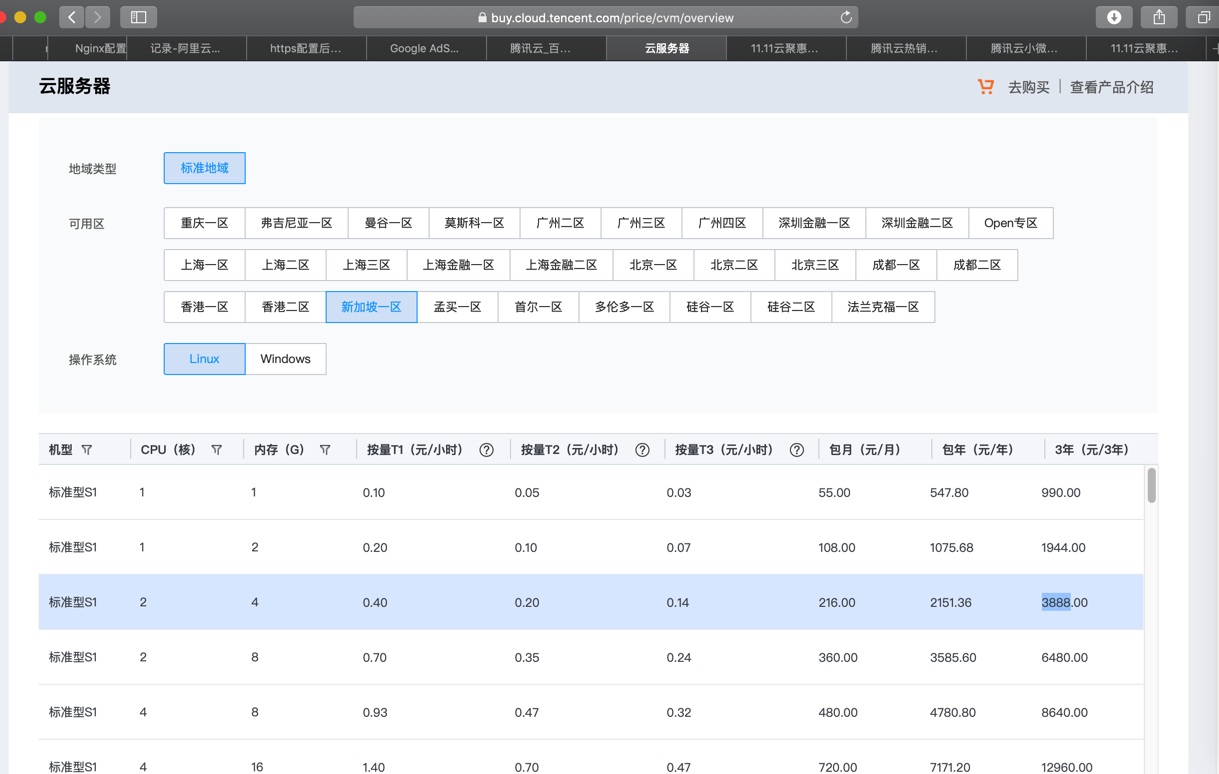Click the 3888.00 three-year price cell
1219x774 pixels.
point(1064,602)
